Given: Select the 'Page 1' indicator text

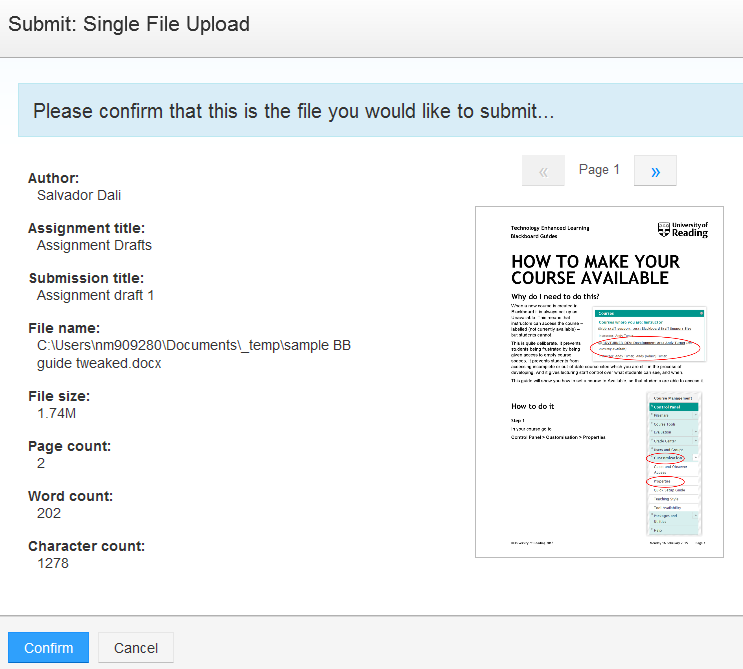Looking at the screenshot, I should point(599,170).
